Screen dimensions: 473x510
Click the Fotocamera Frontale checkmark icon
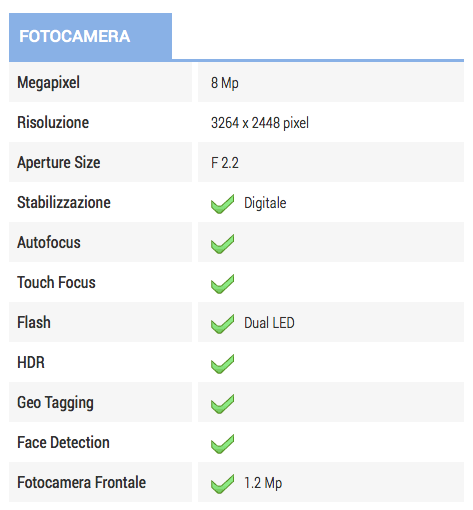tap(222, 484)
